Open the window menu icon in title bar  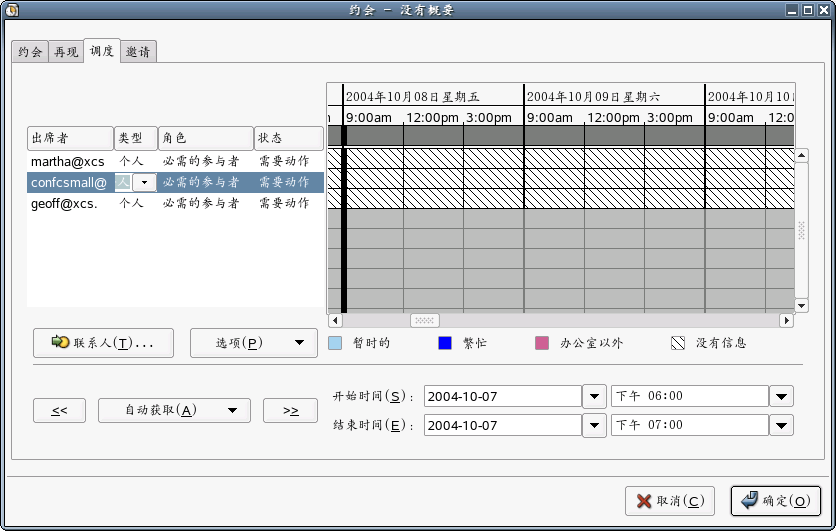[x=11, y=10]
